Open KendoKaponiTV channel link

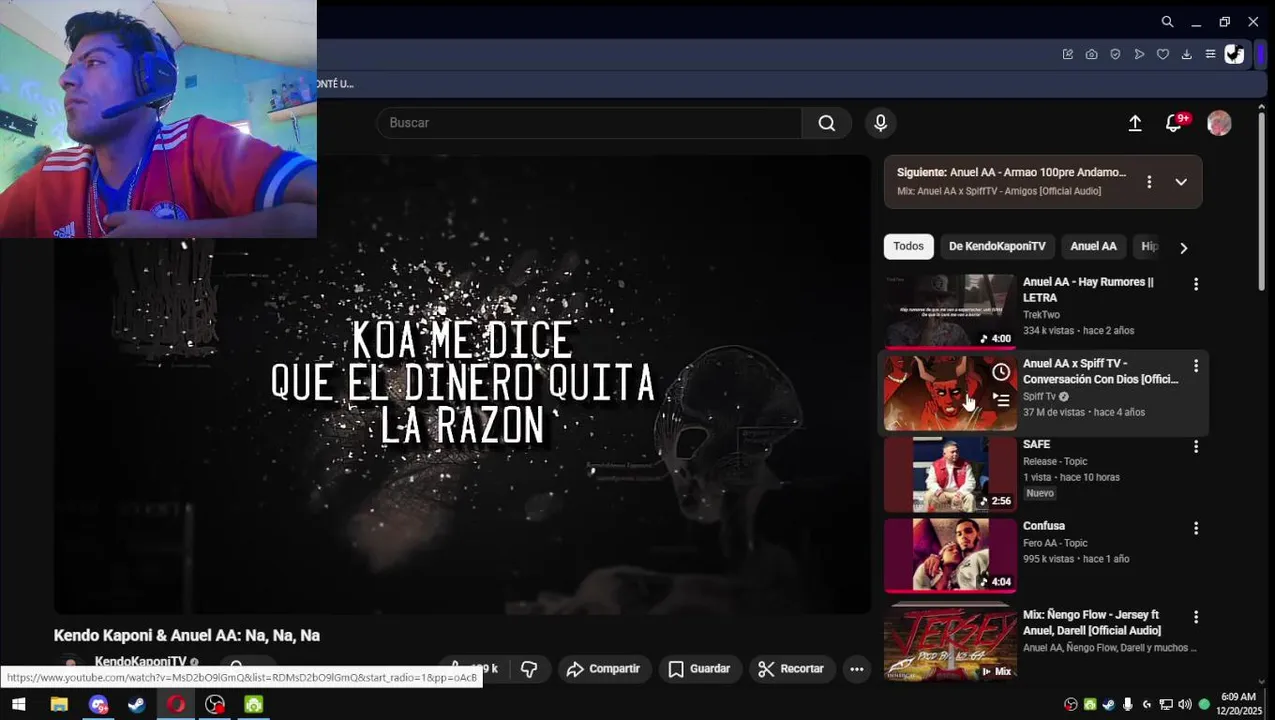(x=140, y=662)
